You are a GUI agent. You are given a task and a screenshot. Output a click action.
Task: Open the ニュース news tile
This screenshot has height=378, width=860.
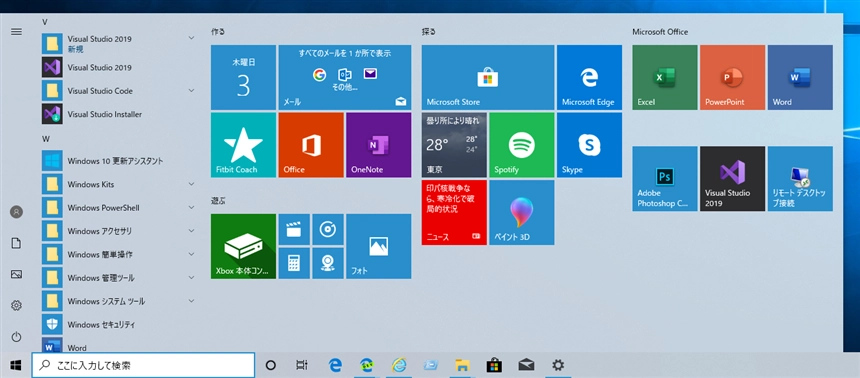(x=454, y=212)
